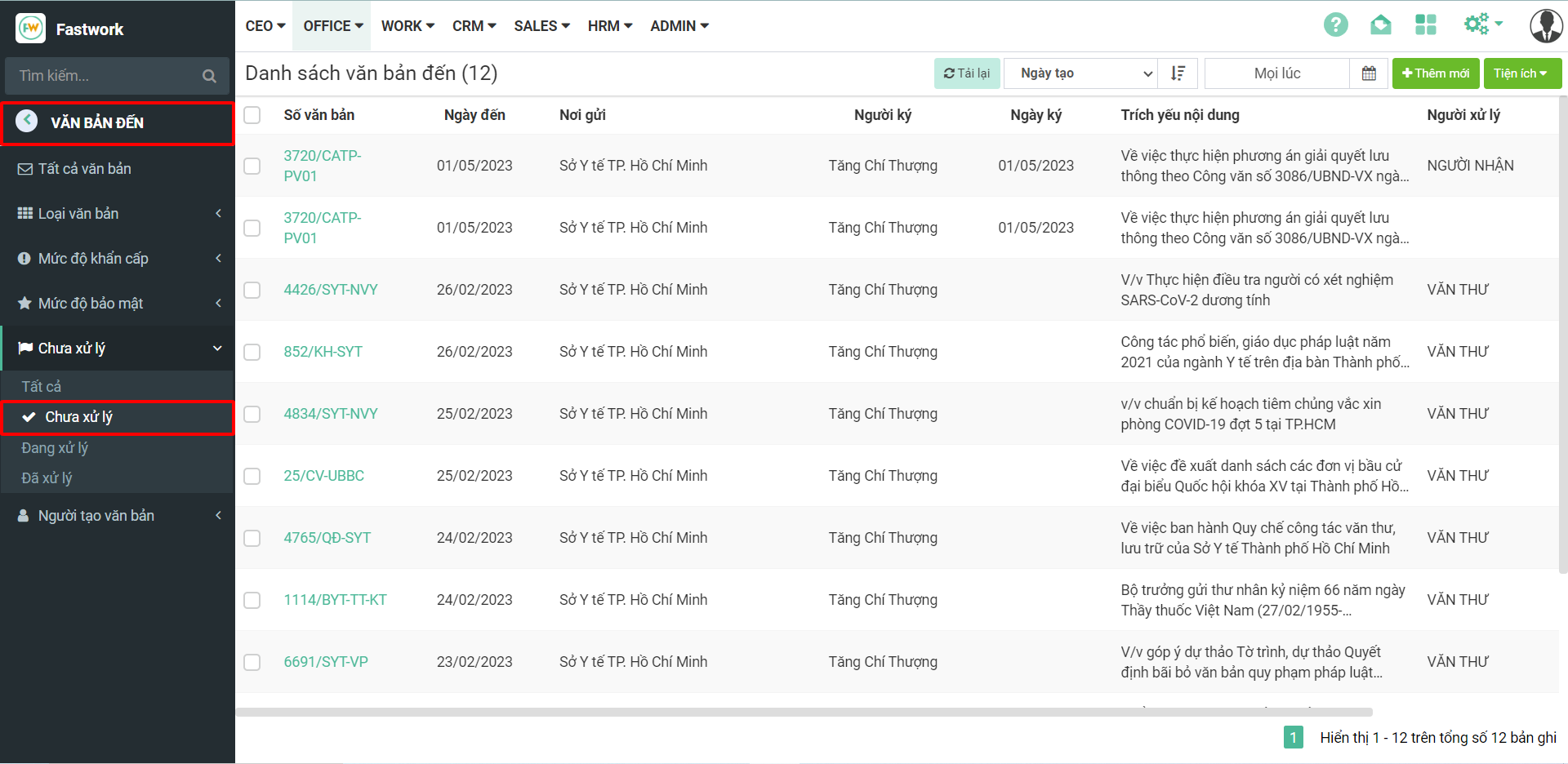Open the calendar date picker icon
The width and height of the screenshot is (1568, 764).
(1369, 73)
